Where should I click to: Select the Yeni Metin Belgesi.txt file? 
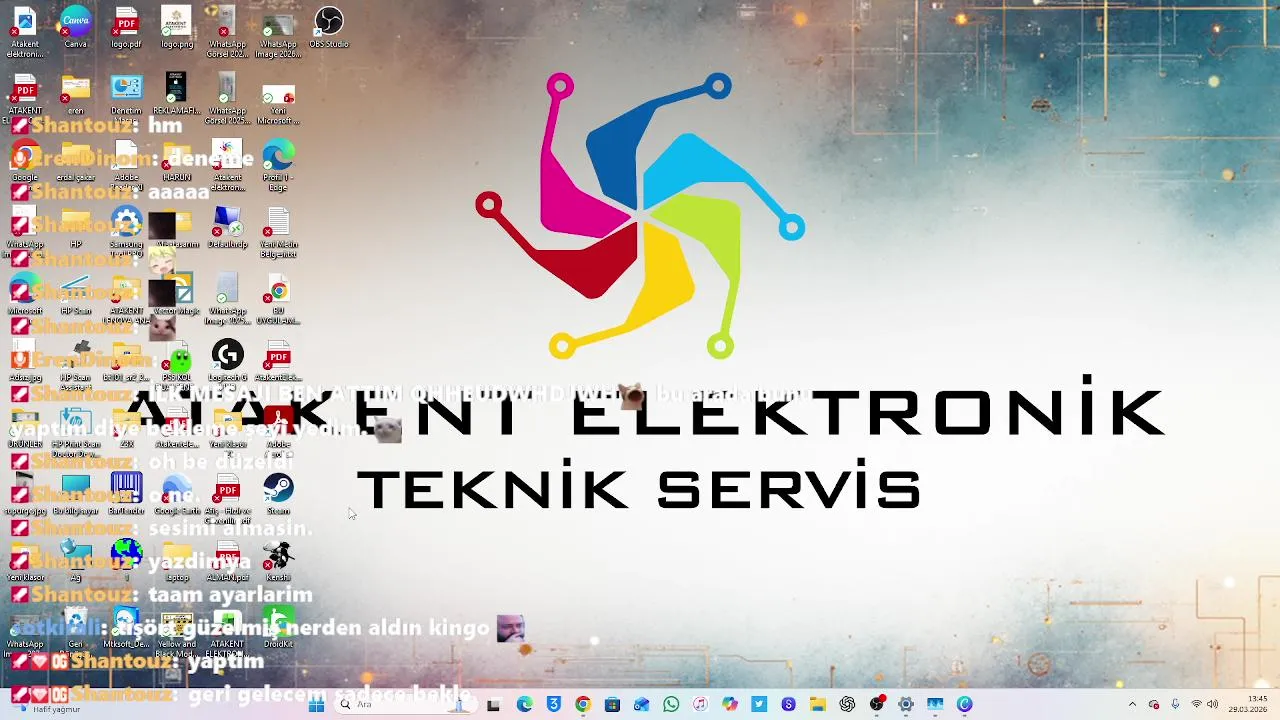pos(278,232)
